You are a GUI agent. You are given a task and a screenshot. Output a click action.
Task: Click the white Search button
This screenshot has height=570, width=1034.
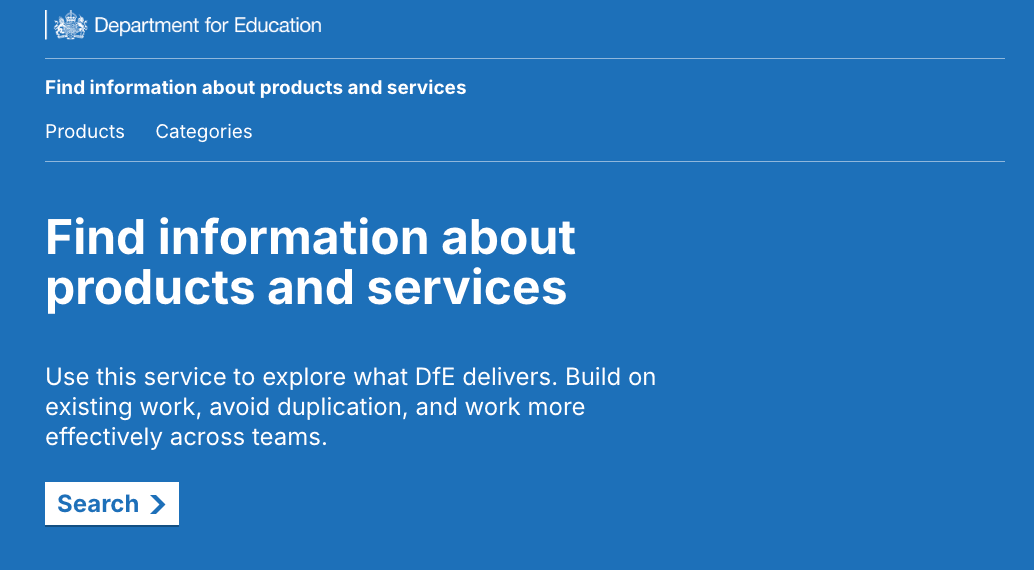coord(111,503)
